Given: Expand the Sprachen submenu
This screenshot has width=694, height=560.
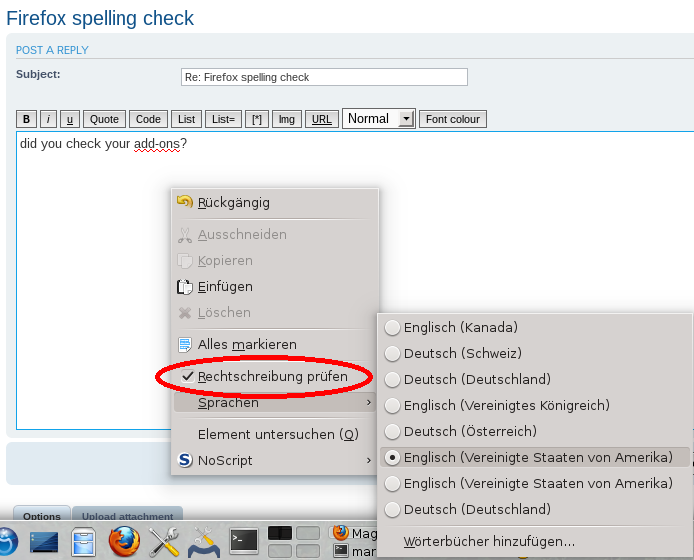Looking at the screenshot, I should click(x=275, y=402).
